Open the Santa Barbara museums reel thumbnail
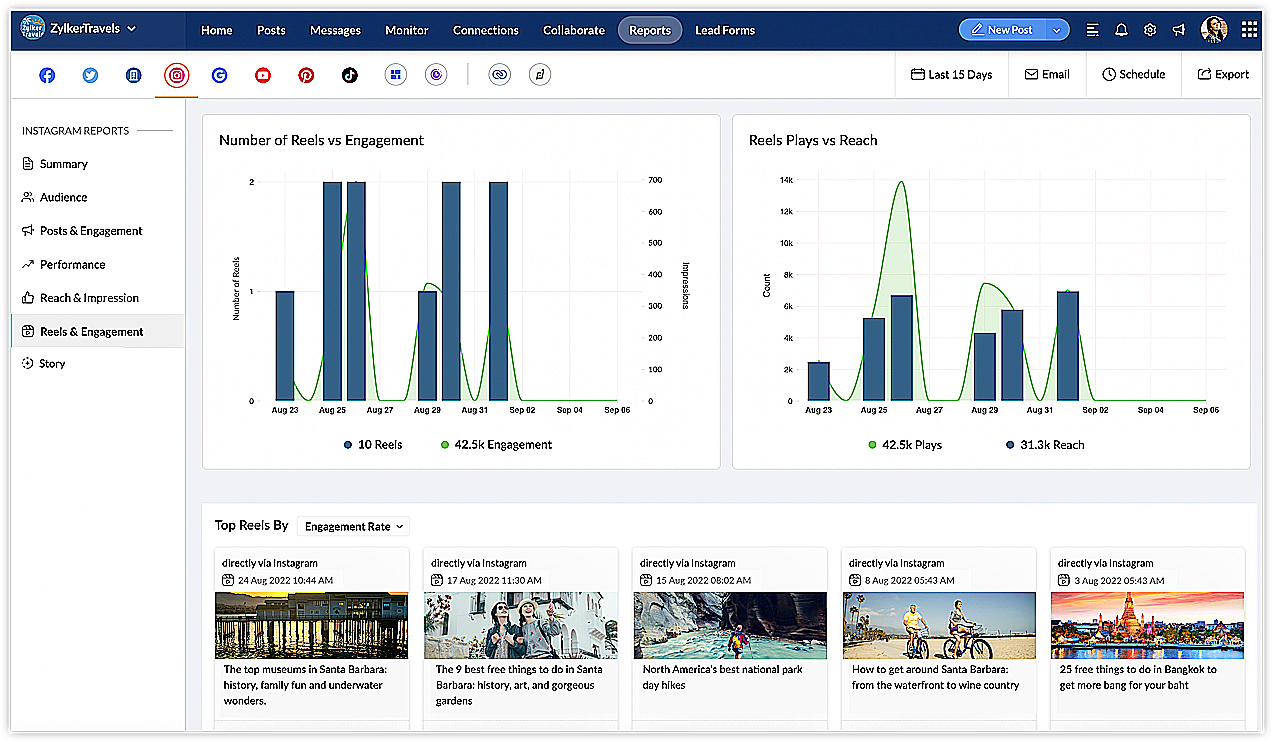Screen dimensions: 1273x742 coord(311,625)
